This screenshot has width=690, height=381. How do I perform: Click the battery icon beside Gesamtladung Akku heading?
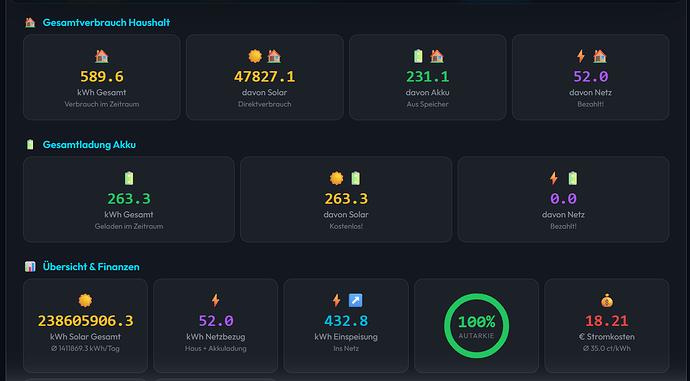coord(30,144)
